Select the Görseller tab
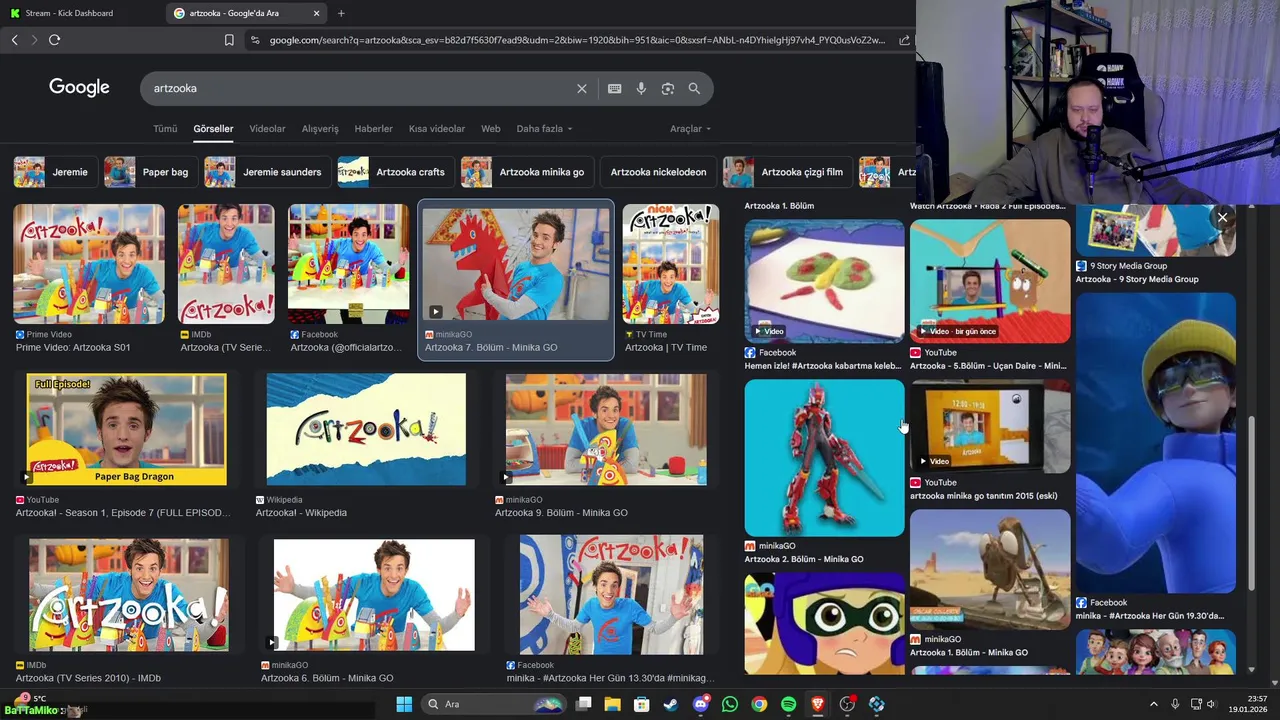This screenshot has width=1280, height=720. tap(213, 129)
